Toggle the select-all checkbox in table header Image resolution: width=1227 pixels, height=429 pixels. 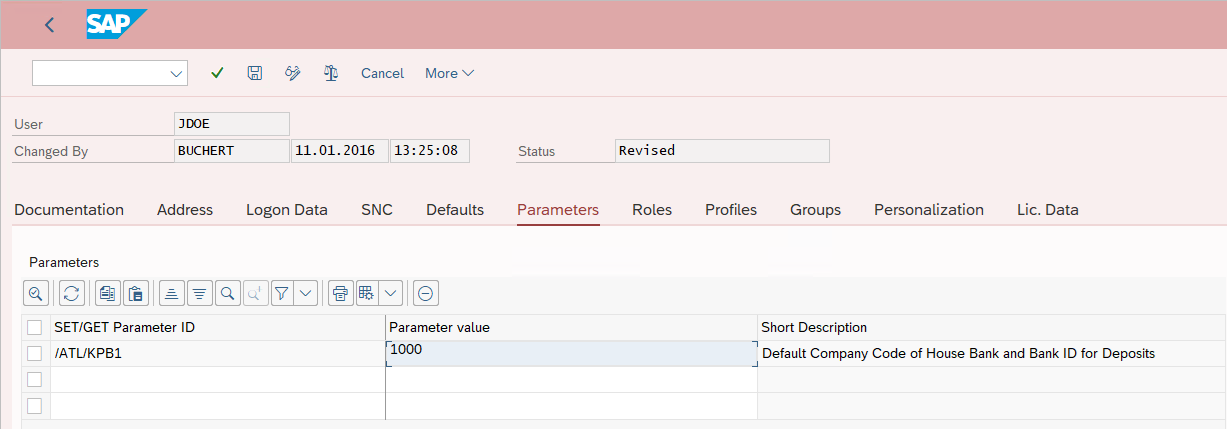click(x=35, y=327)
